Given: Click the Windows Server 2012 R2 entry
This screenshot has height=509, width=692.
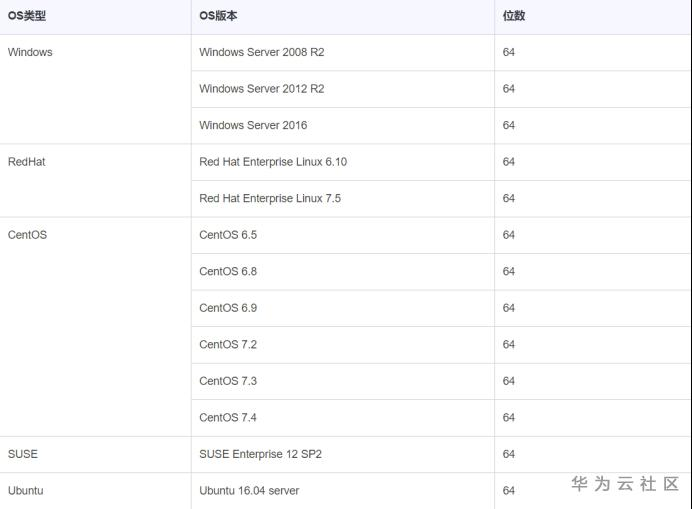Looking at the screenshot, I should click(x=261, y=89).
